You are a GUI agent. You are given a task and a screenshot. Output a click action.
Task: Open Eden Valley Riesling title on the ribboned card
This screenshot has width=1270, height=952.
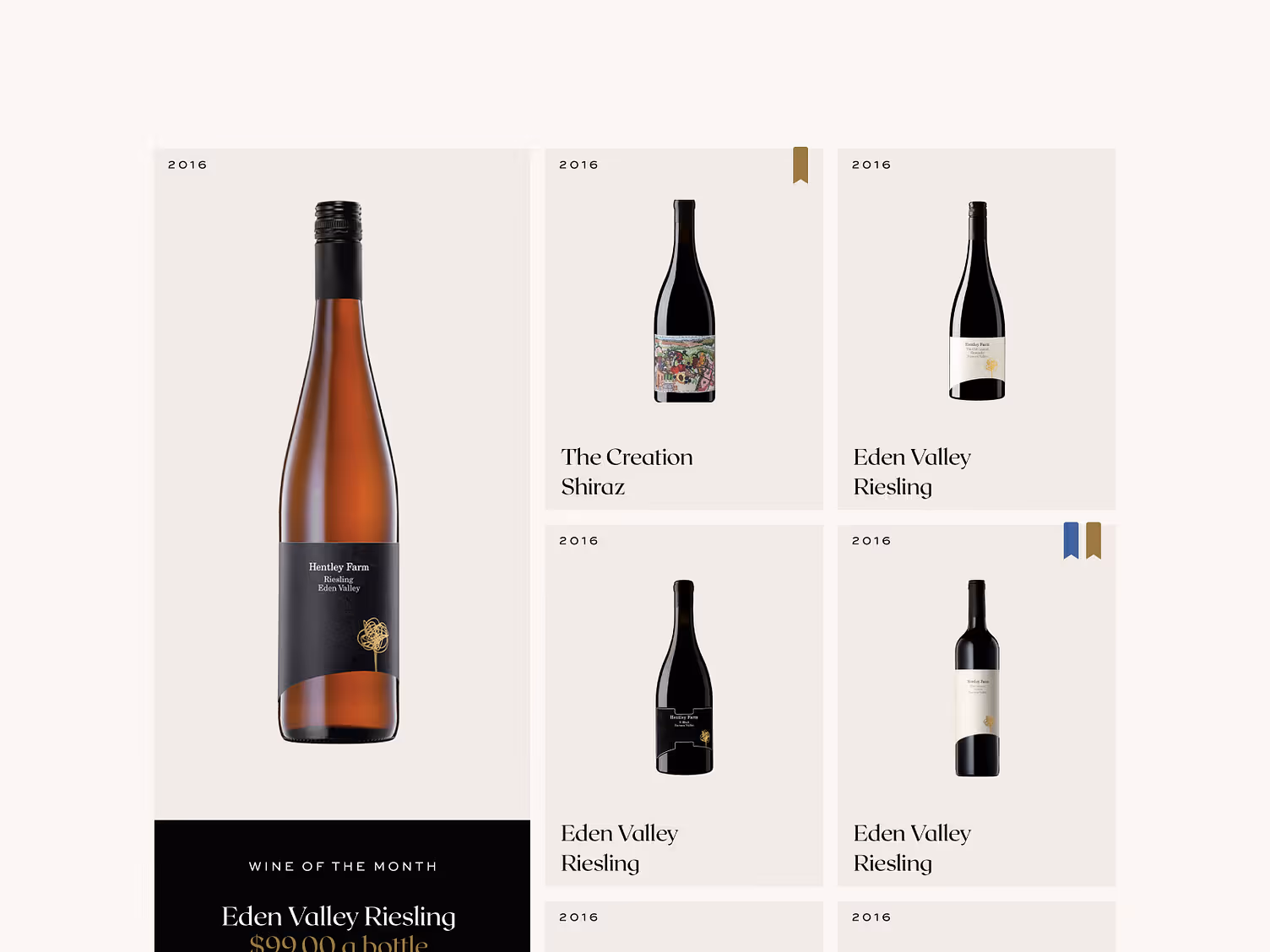click(x=912, y=848)
